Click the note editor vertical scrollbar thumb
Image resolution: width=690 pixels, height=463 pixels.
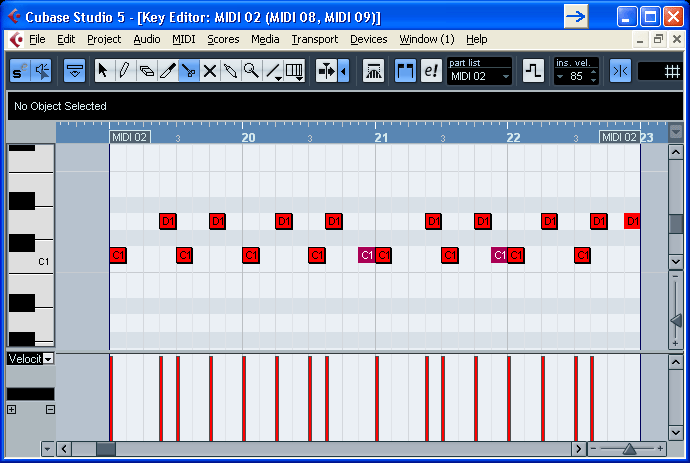click(676, 224)
